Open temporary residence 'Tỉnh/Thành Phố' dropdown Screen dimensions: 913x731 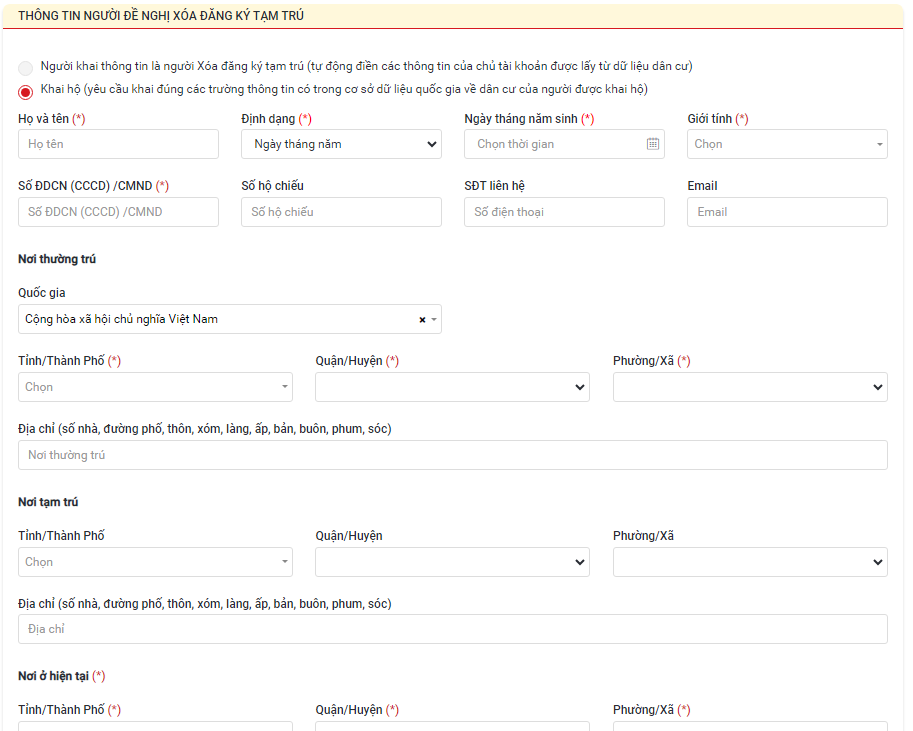coord(155,562)
